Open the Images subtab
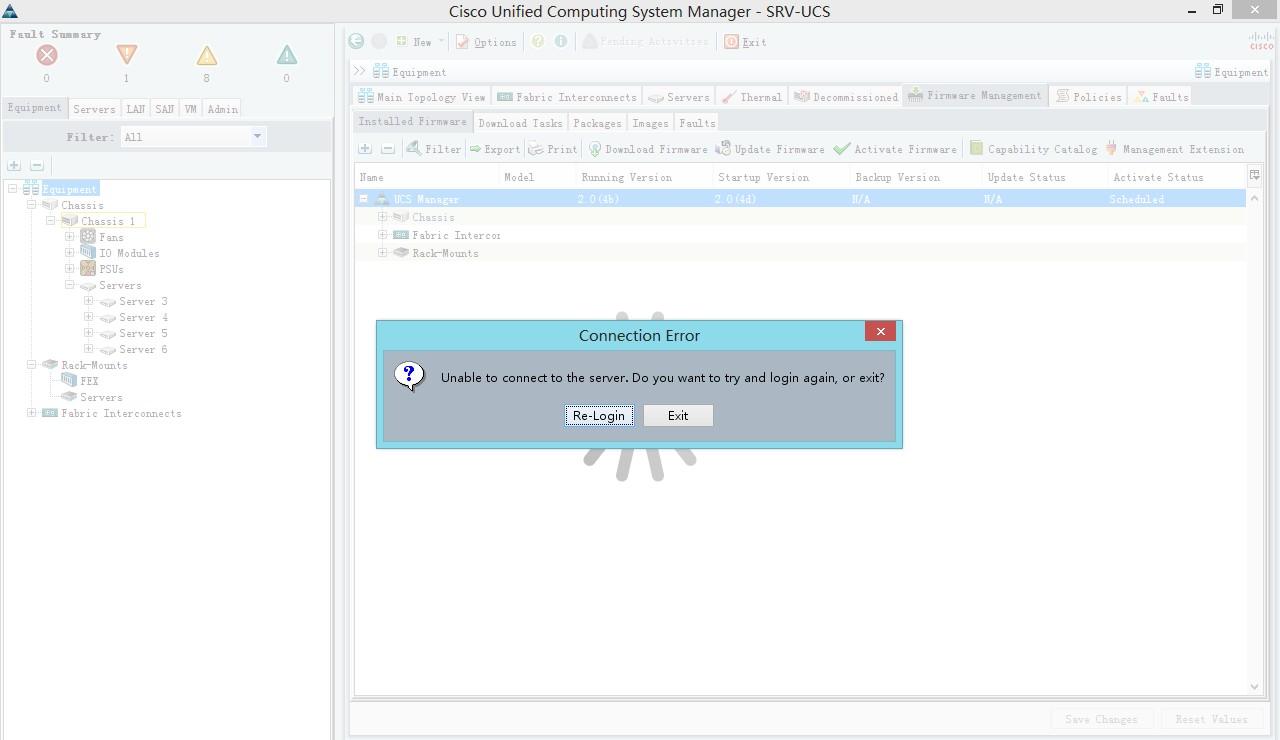The height and width of the screenshot is (740, 1280). [650, 123]
